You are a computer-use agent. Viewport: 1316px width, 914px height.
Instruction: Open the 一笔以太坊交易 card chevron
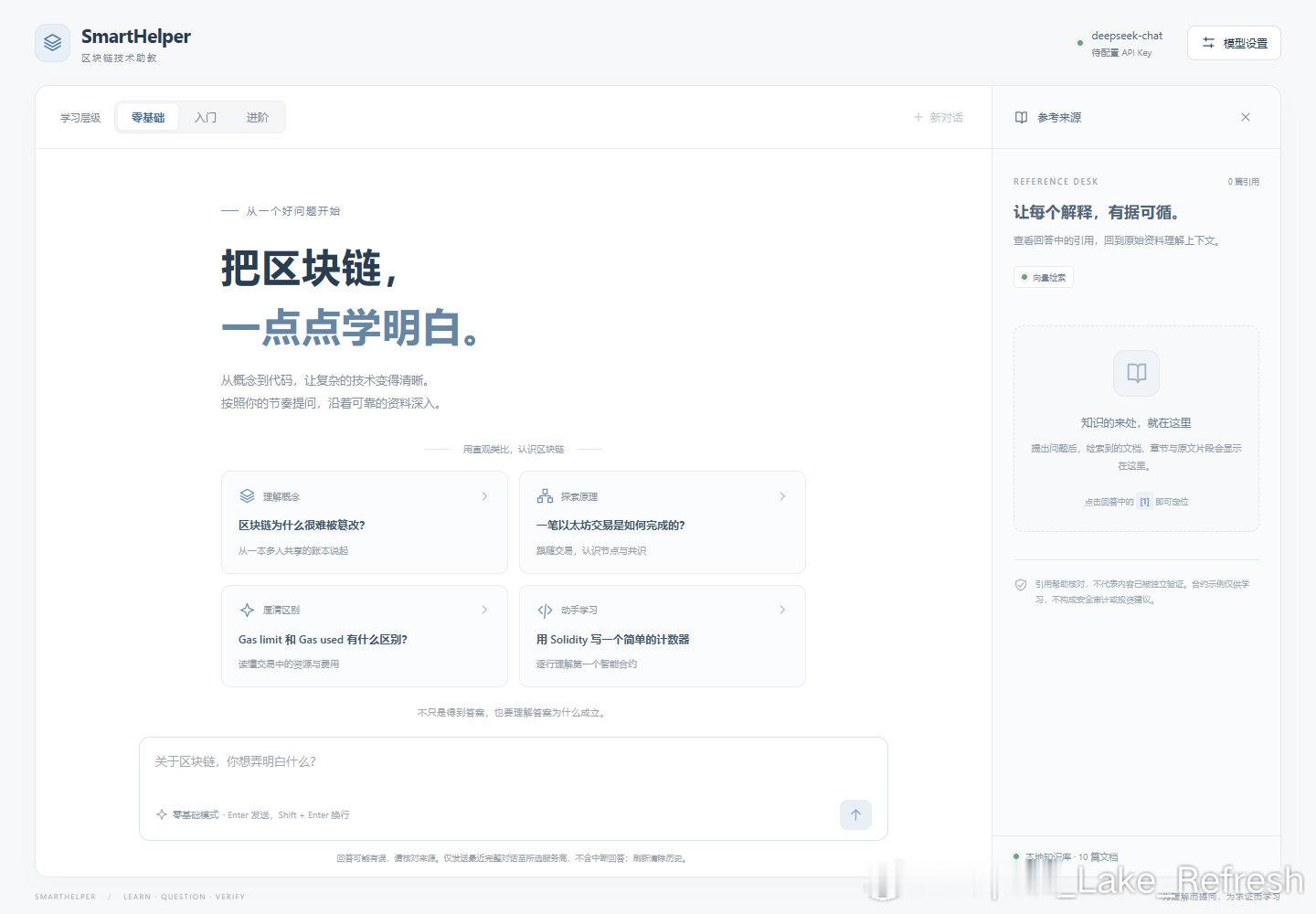(x=782, y=496)
